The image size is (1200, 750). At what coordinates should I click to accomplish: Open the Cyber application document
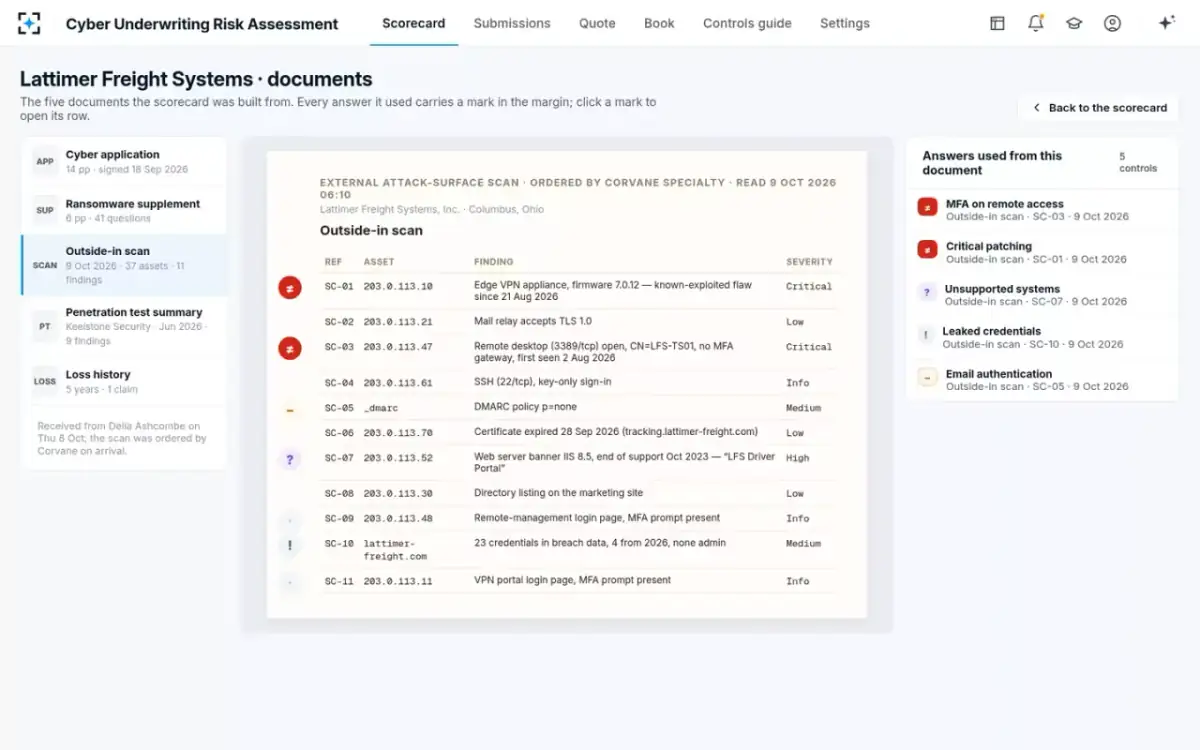coord(124,162)
